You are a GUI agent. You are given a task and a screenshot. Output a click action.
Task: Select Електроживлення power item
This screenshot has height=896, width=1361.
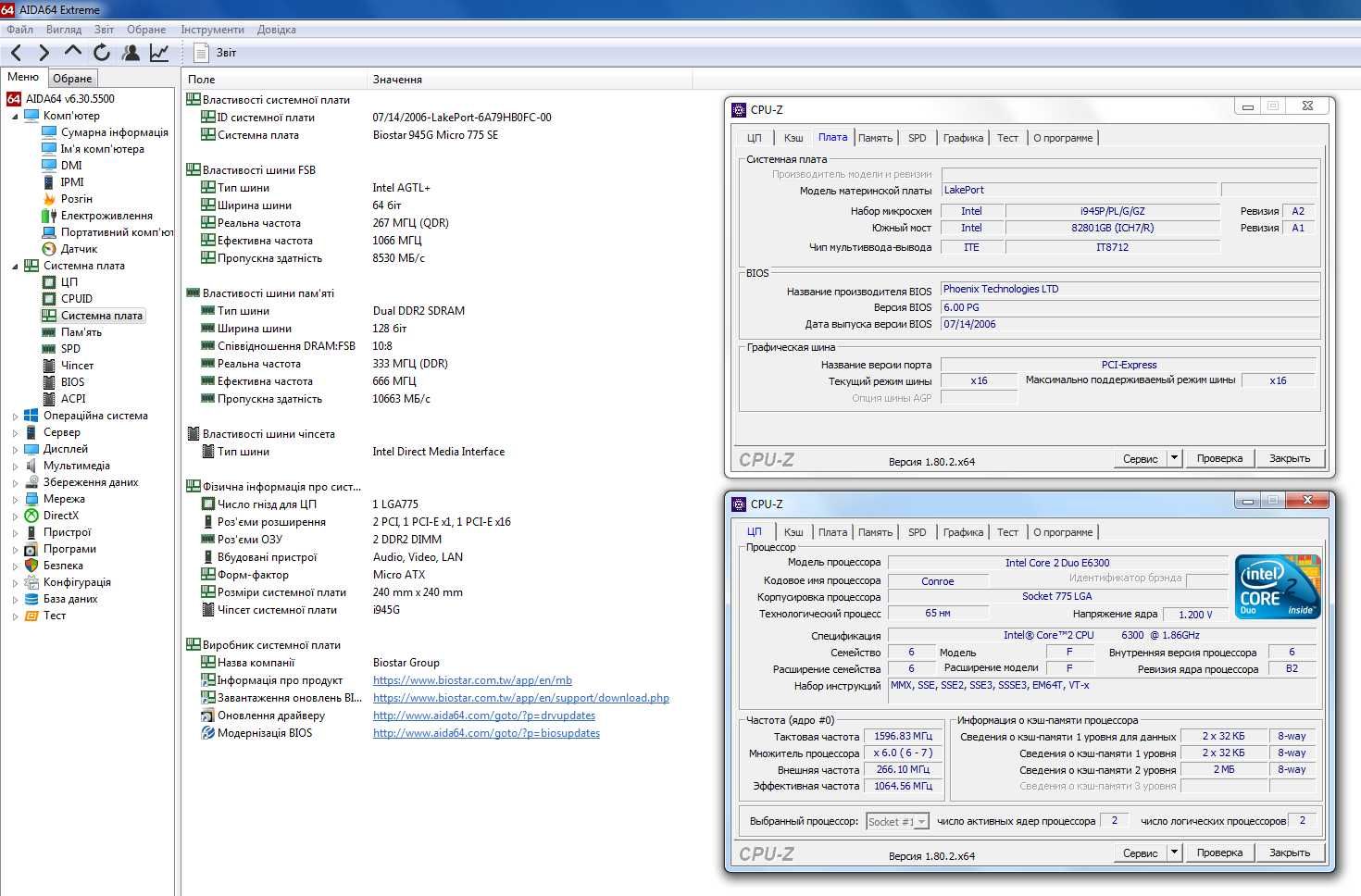click(x=106, y=216)
